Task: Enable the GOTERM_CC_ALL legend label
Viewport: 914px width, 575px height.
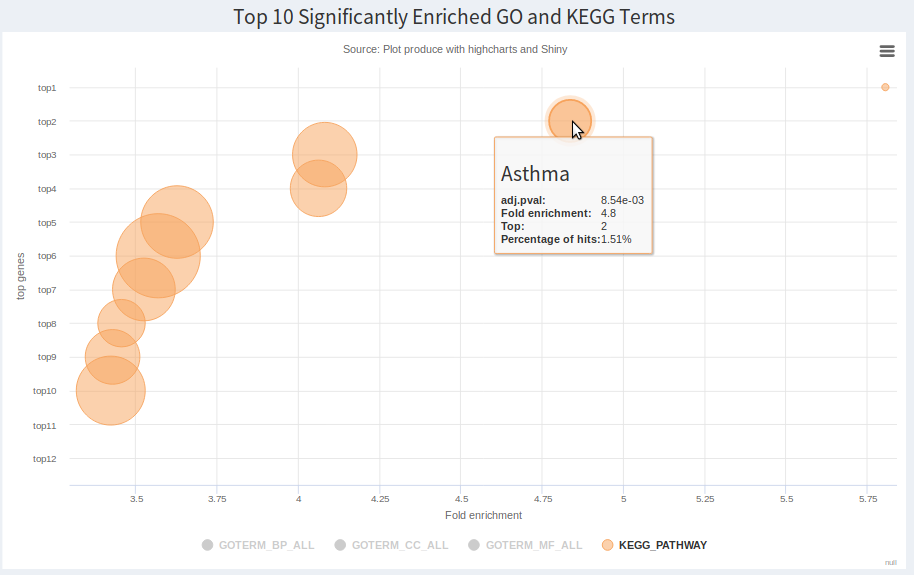Action: (400, 545)
